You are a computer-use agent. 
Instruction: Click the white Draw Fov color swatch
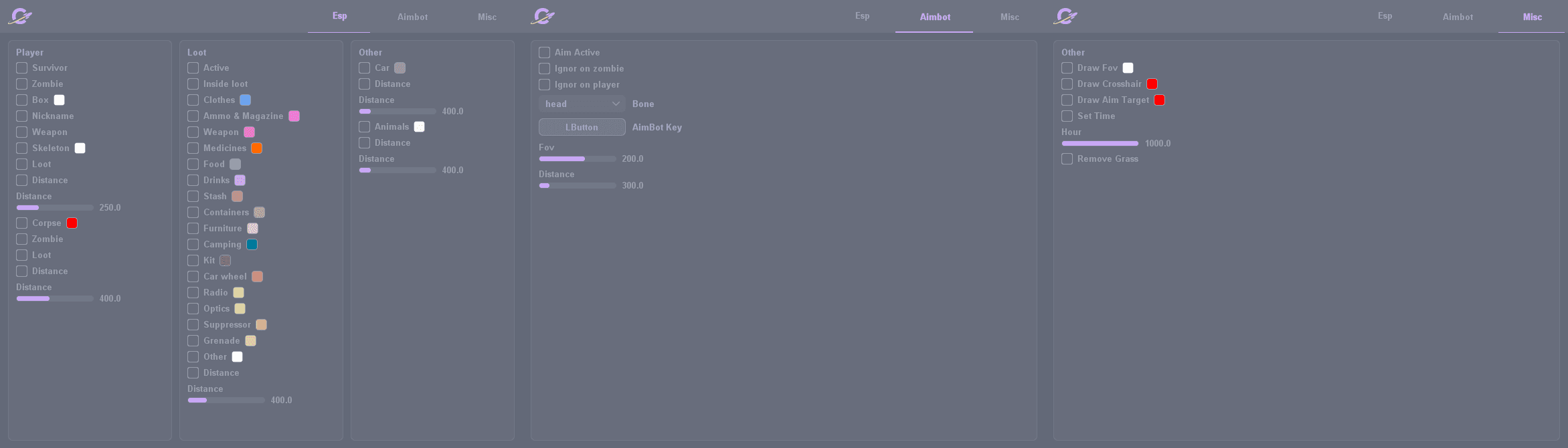click(x=1128, y=68)
